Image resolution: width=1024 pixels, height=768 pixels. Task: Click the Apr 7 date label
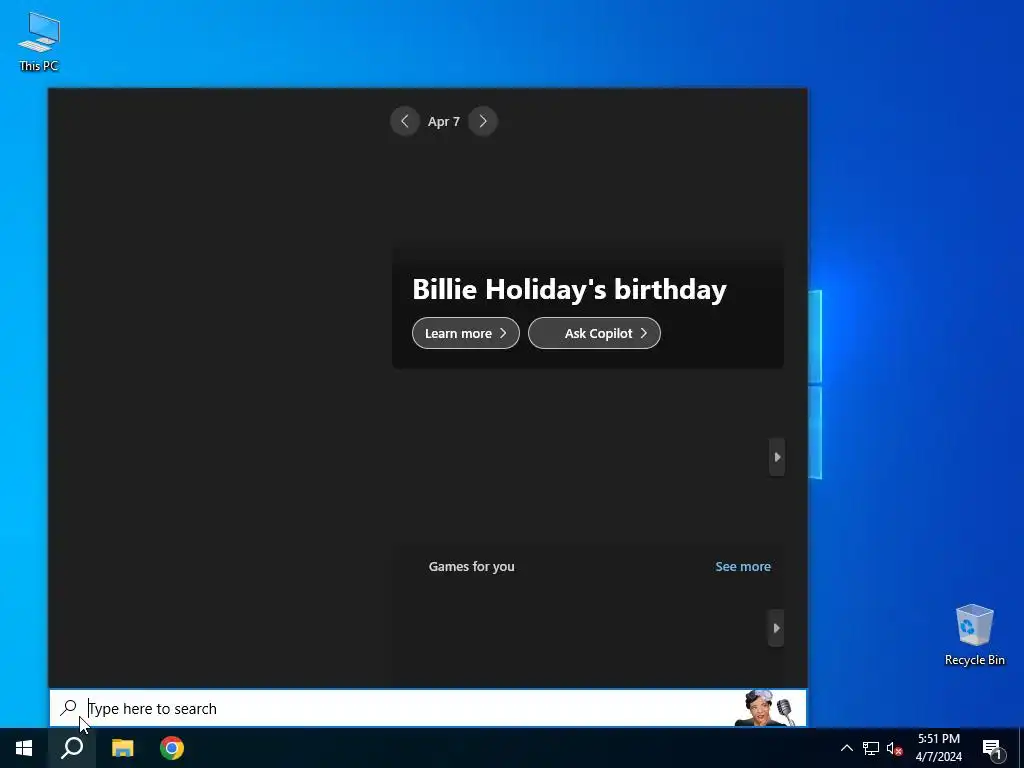coord(443,121)
